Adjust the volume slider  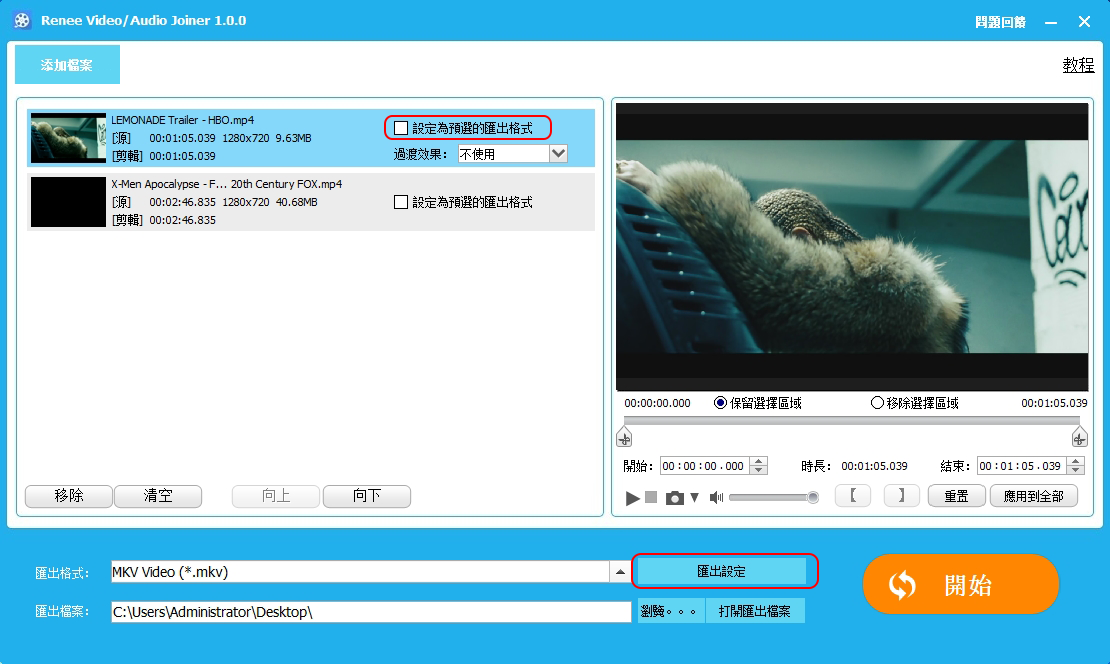pyautogui.click(x=773, y=498)
